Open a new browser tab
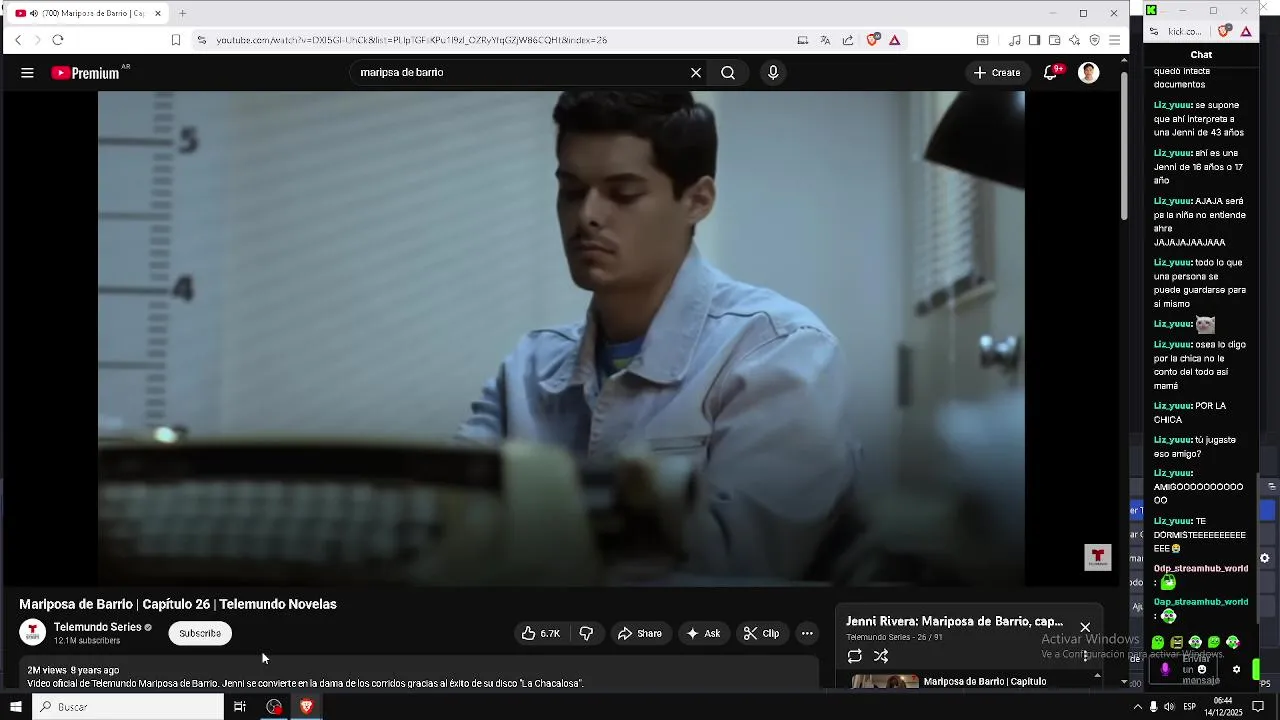This screenshot has height=720, width=1280. 182,13
